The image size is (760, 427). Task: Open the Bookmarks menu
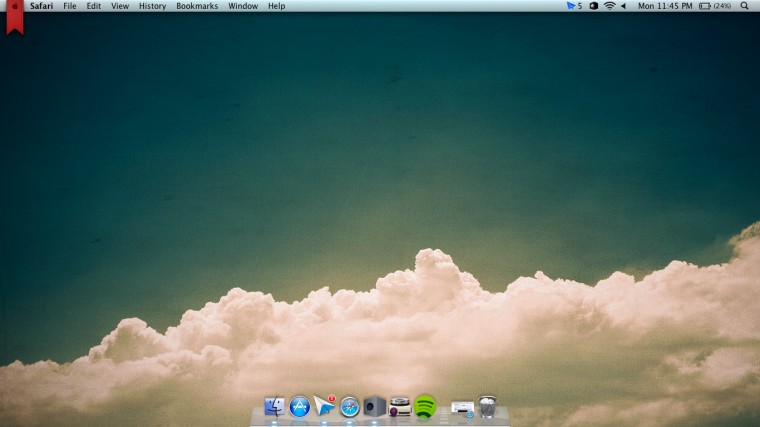coord(197,6)
